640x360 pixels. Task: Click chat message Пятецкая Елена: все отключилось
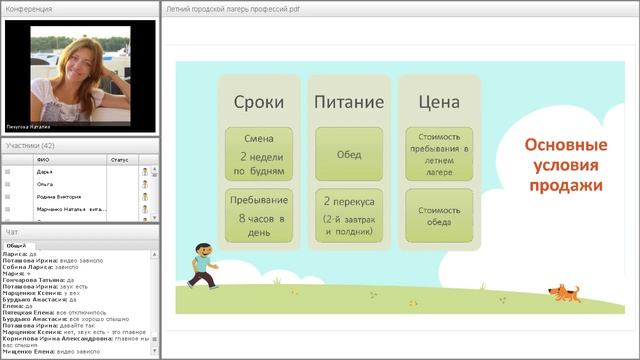coord(54,312)
